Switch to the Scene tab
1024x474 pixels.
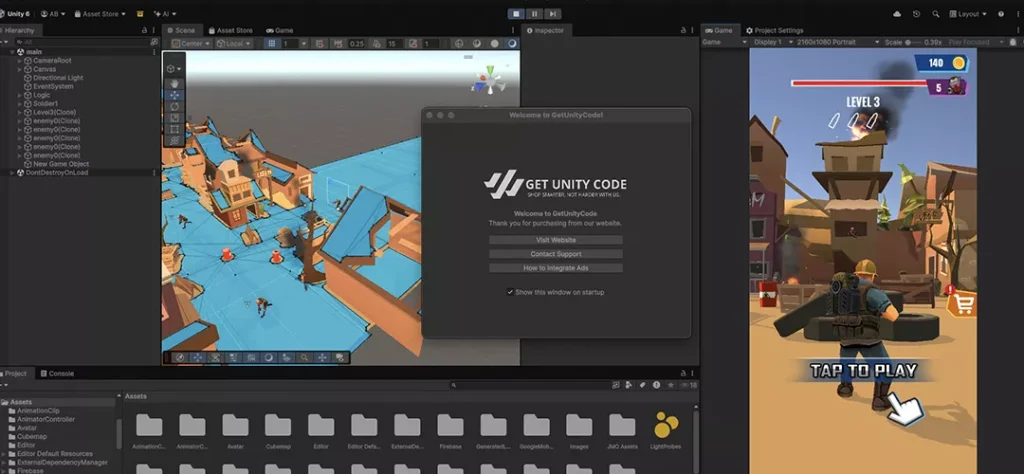[x=182, y=30]
